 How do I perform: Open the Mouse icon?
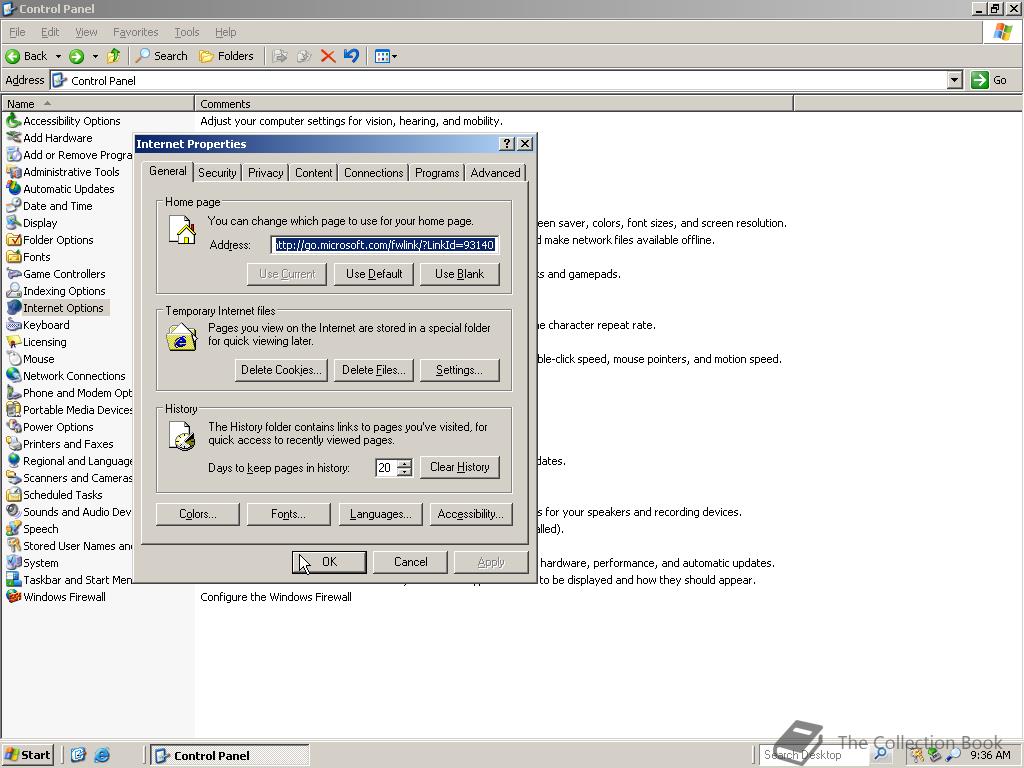pyautogui.click(x=14, y=359)
